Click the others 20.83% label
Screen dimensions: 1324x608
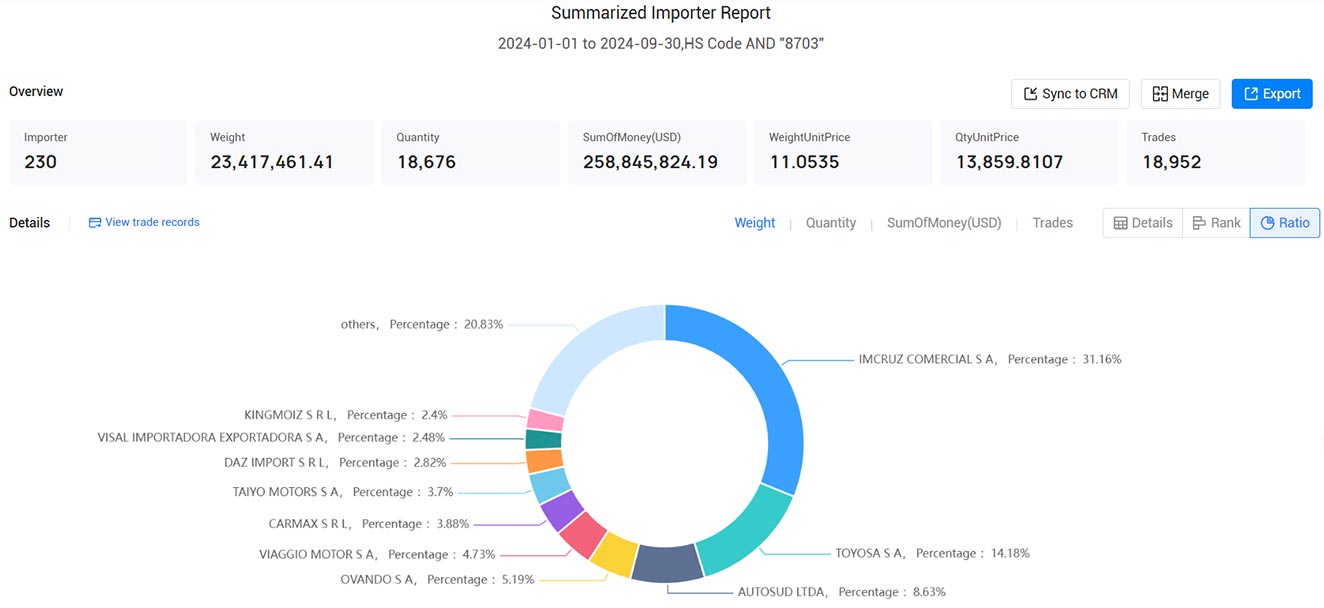pos(422,324)
